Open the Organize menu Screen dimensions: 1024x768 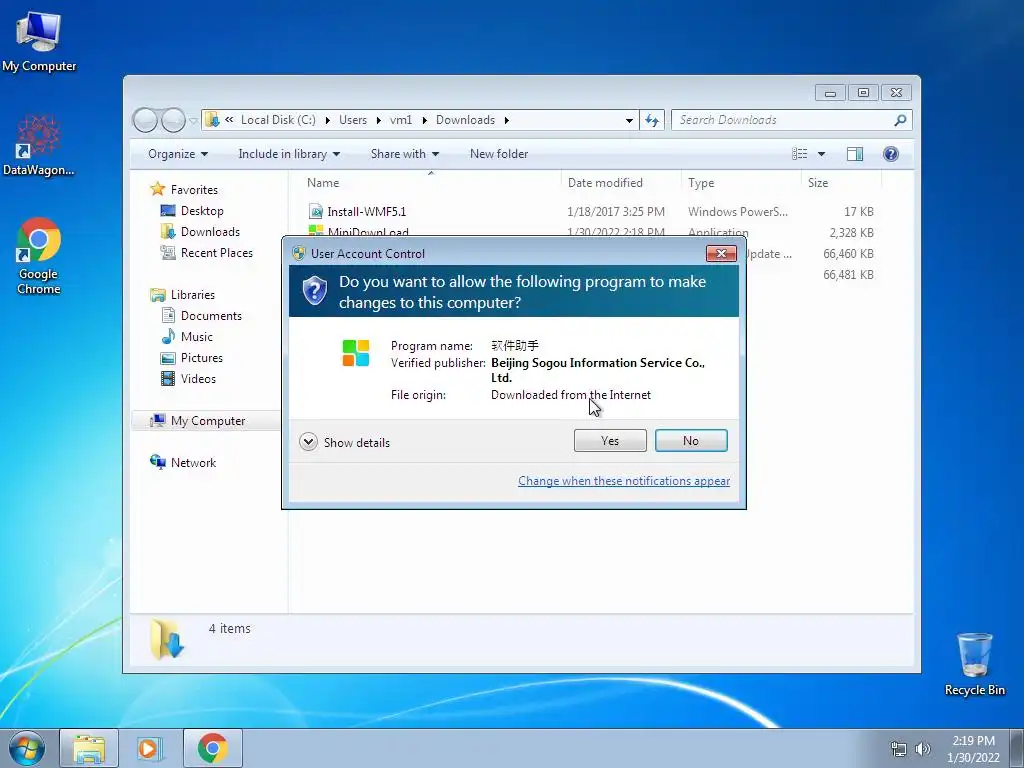pyautogui.click(x=178, y=154)
